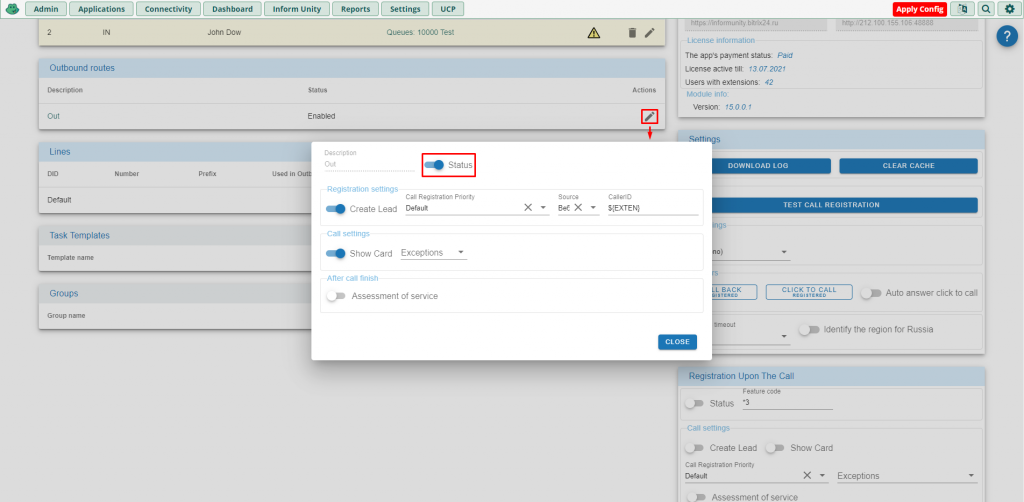Click the CLEAR CACHE button
The image size is (1024, 502).
(x=908, y=166)
